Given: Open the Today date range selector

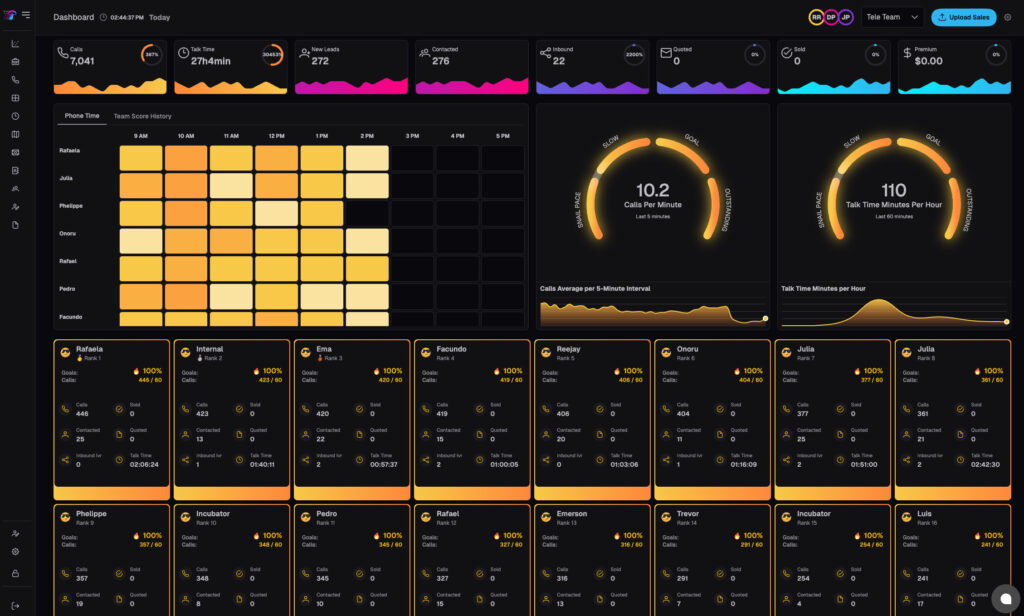Looking at the screenshot, I should (159, 17).
